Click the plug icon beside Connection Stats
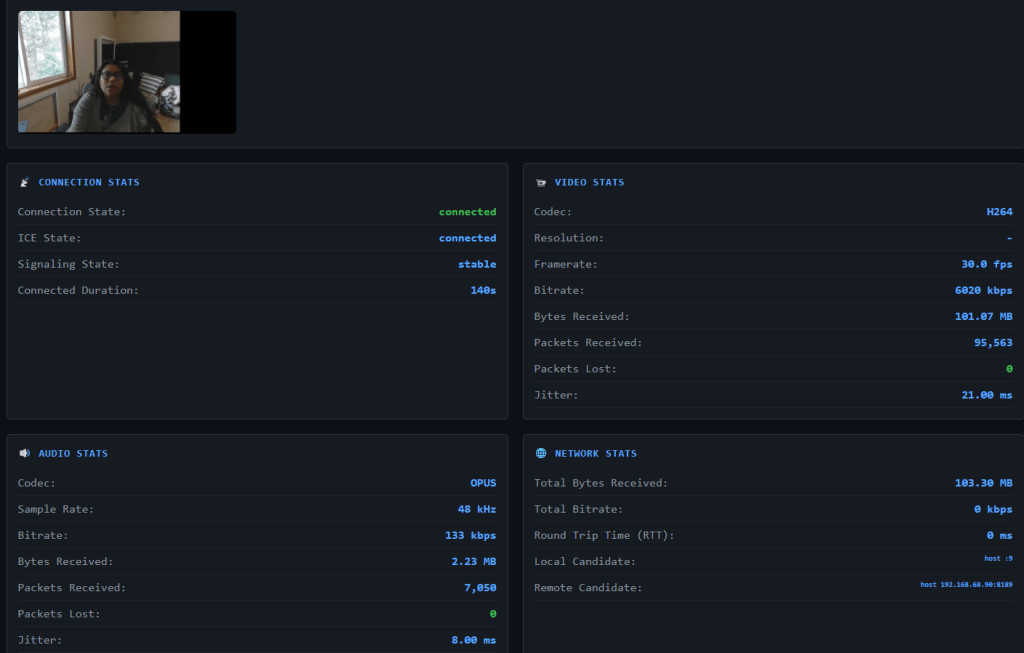Viewport: 1024px width, 653px height. tap(24, 183)
